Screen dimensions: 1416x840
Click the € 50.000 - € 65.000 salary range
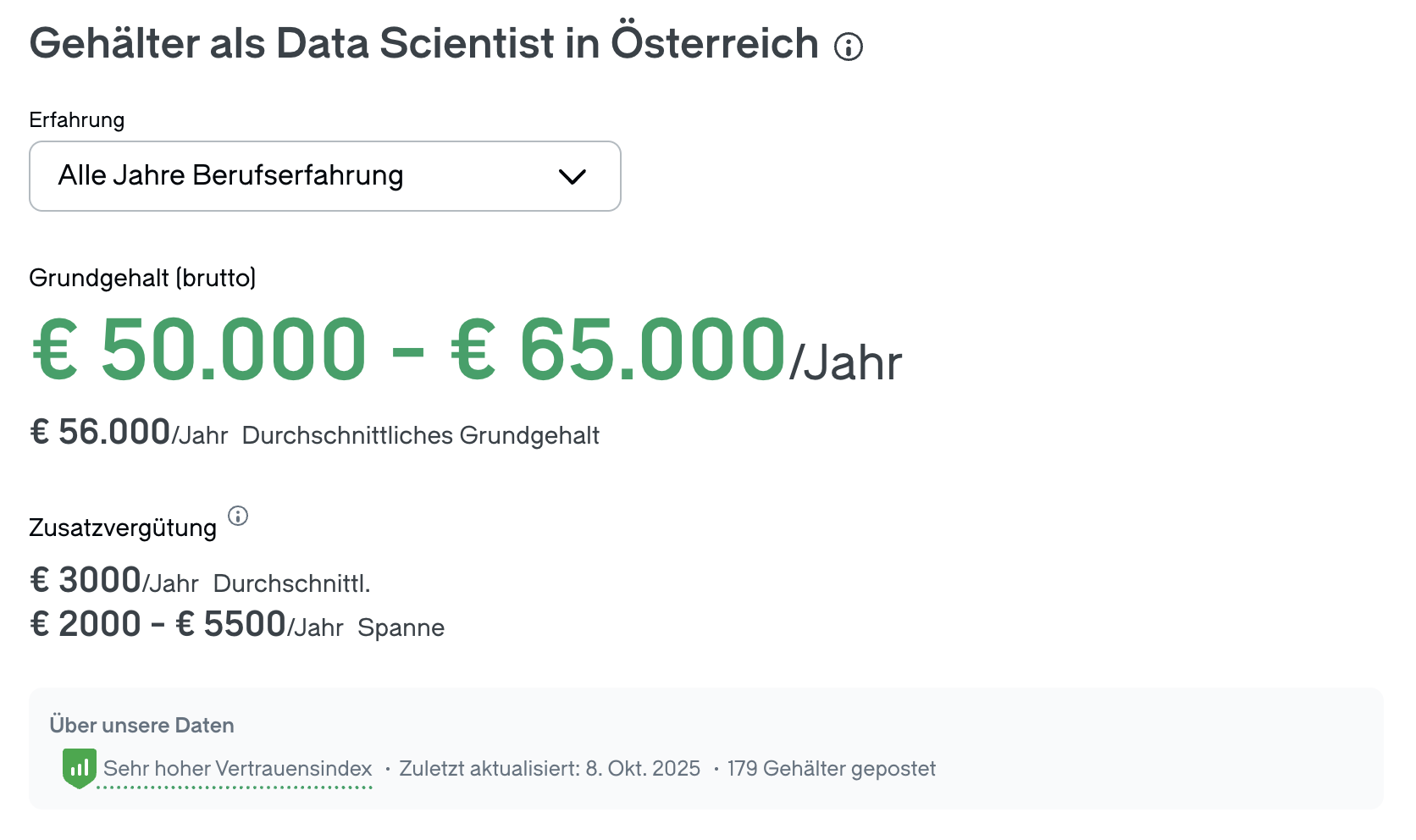pos(409,350)
